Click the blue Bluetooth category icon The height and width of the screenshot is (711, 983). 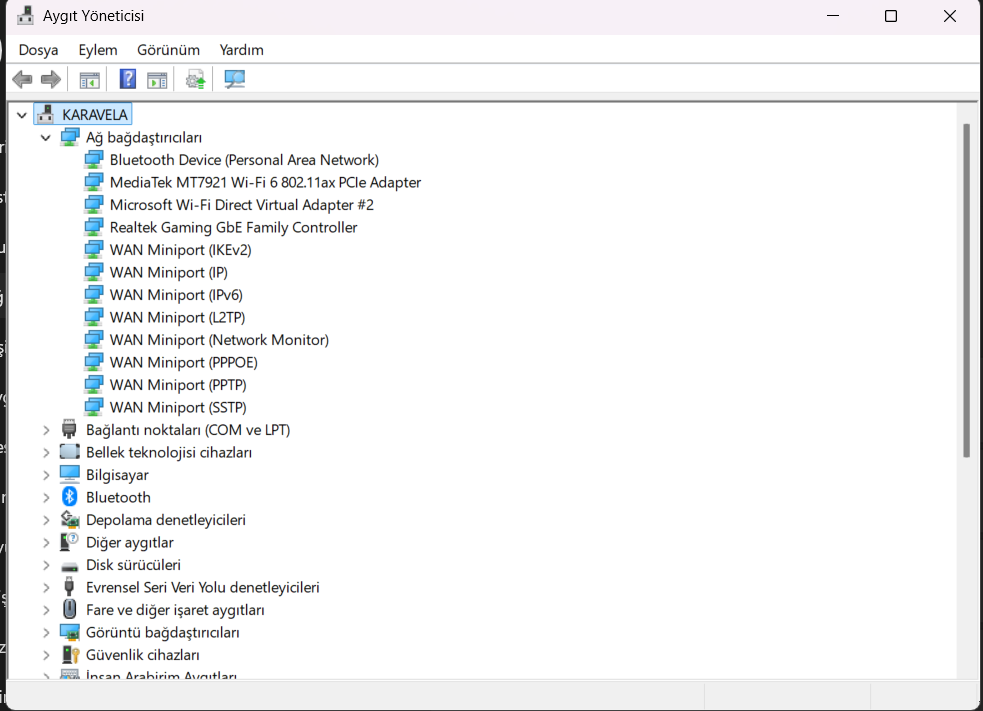70,497
